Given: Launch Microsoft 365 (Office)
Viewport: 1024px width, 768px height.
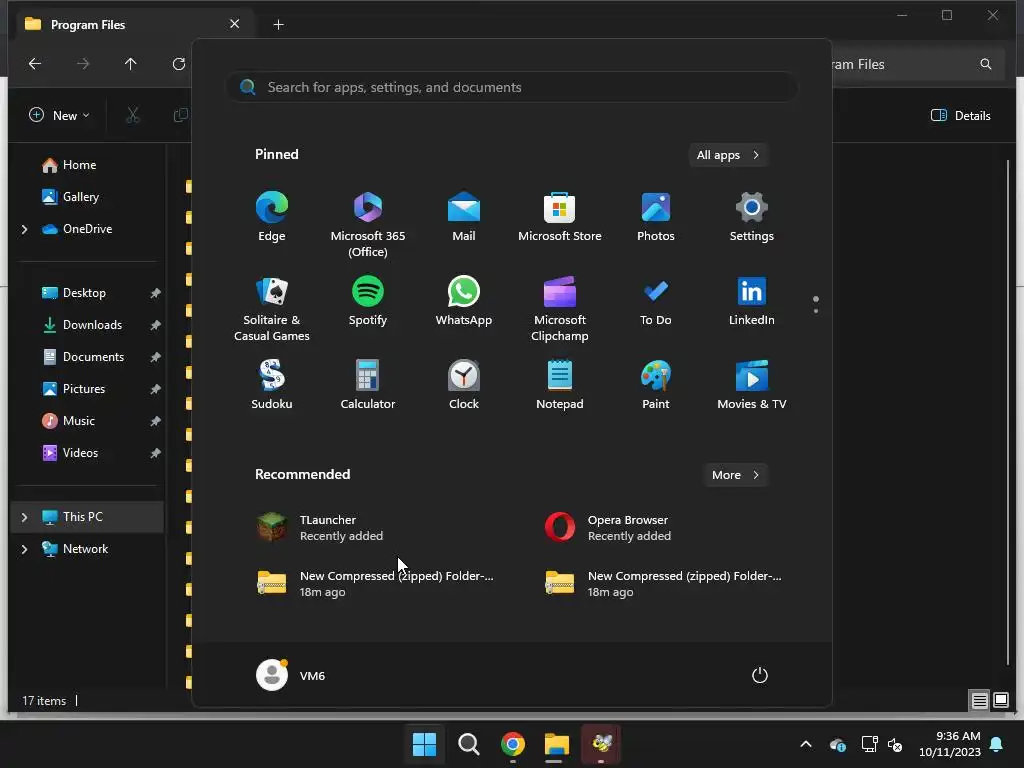Looking at the screenshot, I should 368,225.
